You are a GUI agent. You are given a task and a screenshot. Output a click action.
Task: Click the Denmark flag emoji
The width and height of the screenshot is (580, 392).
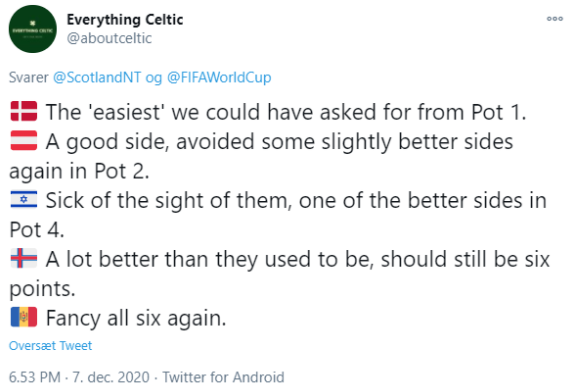(x=24, y=111)
